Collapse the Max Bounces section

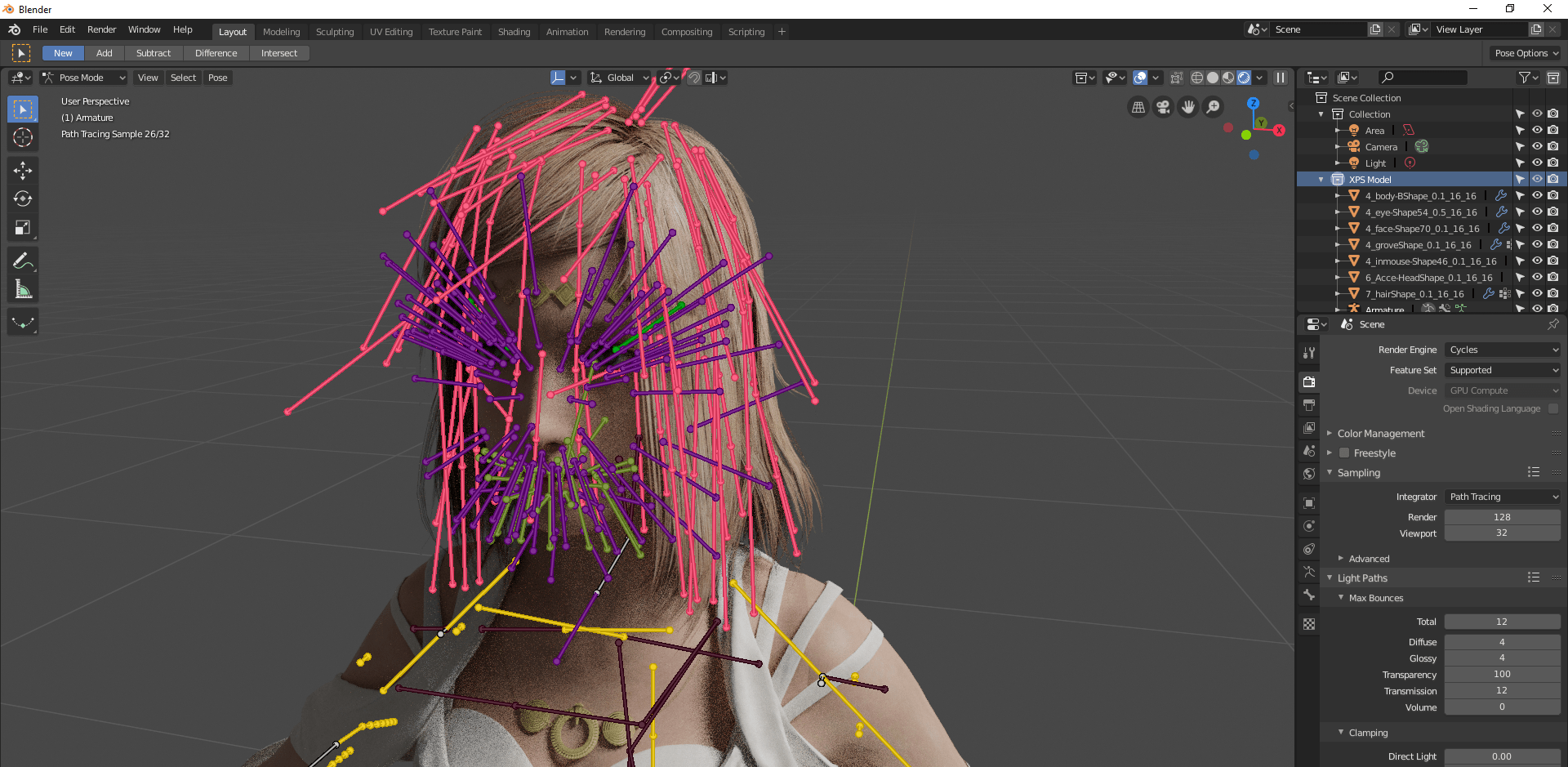[1342, 598]
